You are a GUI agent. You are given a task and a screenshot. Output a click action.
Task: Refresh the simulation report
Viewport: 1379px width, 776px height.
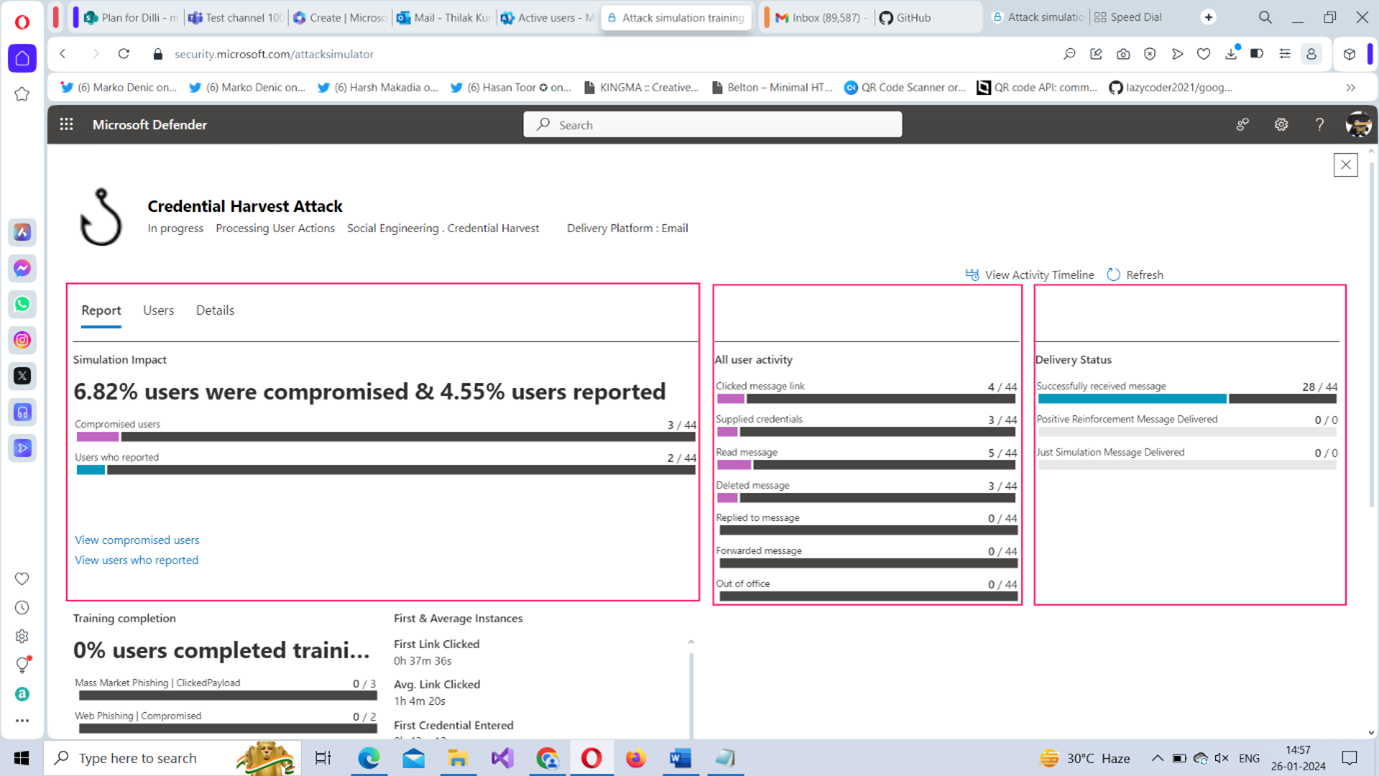tap(1135, 275)
